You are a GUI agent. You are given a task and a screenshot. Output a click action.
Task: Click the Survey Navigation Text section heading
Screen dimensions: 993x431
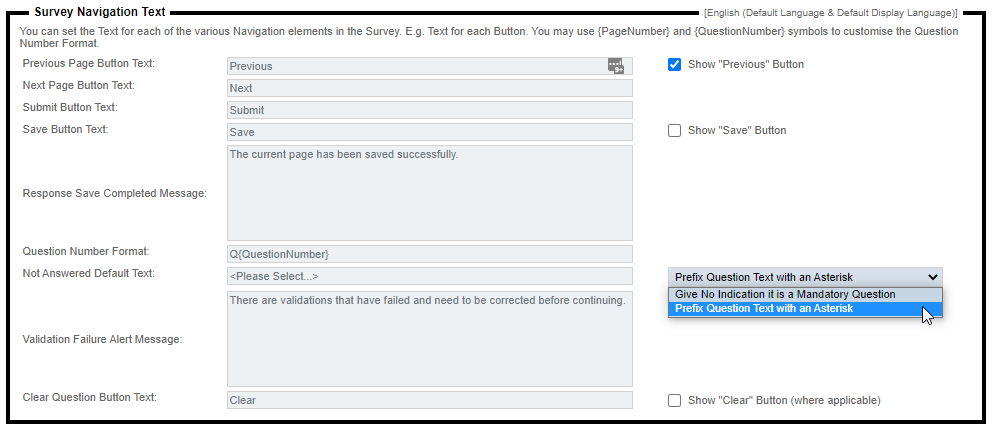pyautogui.click(x=100, y=13)
